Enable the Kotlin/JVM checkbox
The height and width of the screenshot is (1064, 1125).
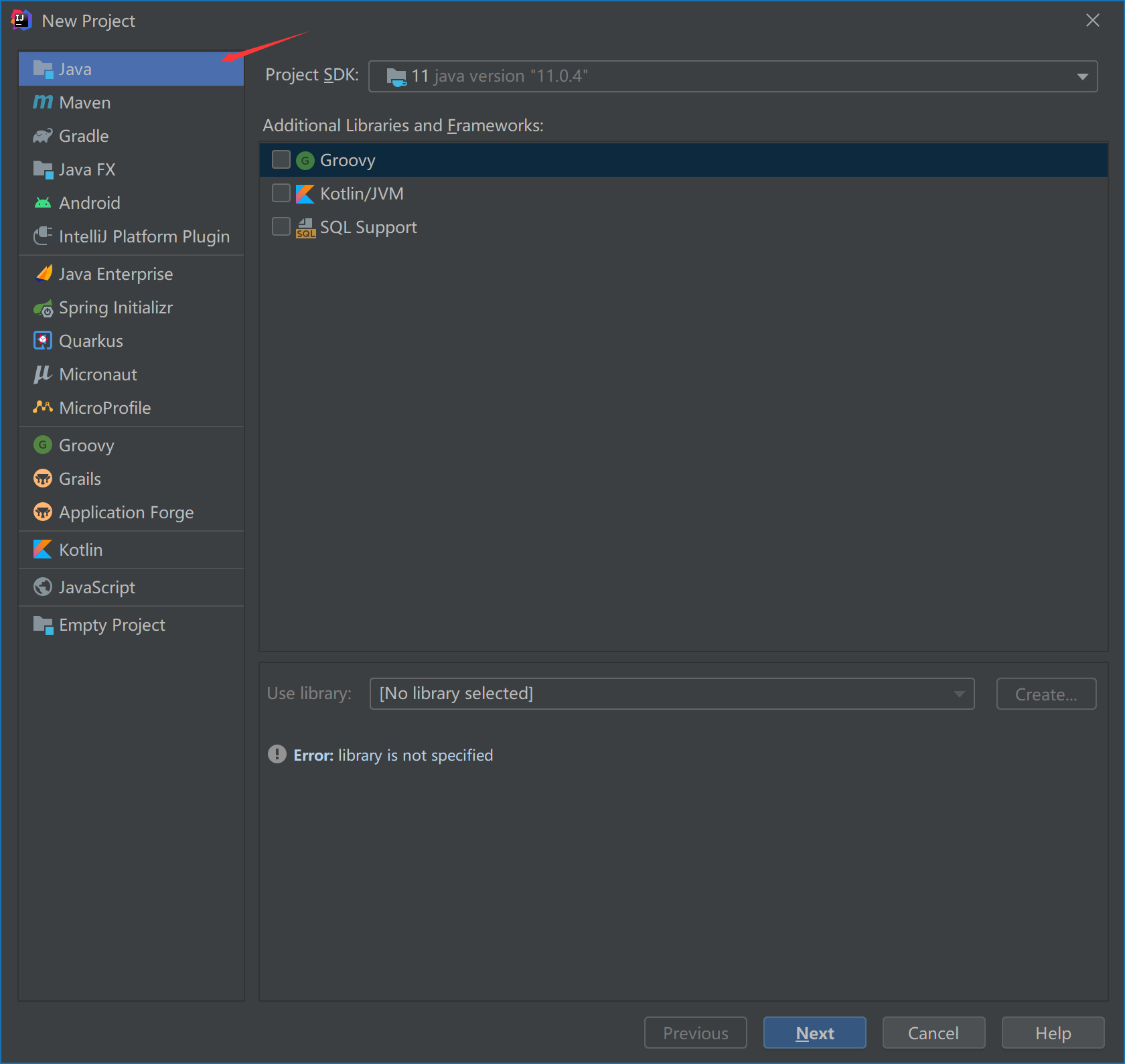click(281, 193)
